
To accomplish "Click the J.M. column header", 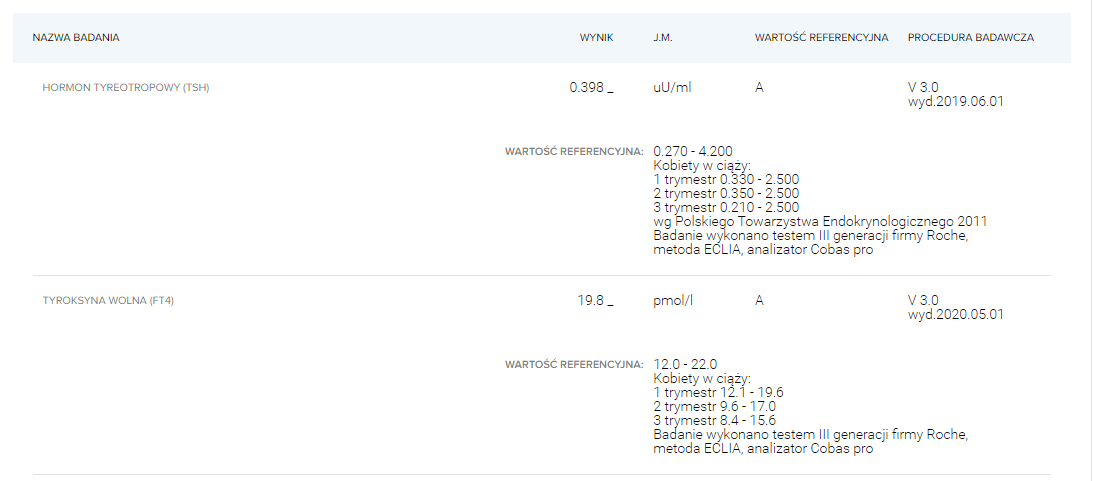I will pyautogui.click(x=662, y=38).
